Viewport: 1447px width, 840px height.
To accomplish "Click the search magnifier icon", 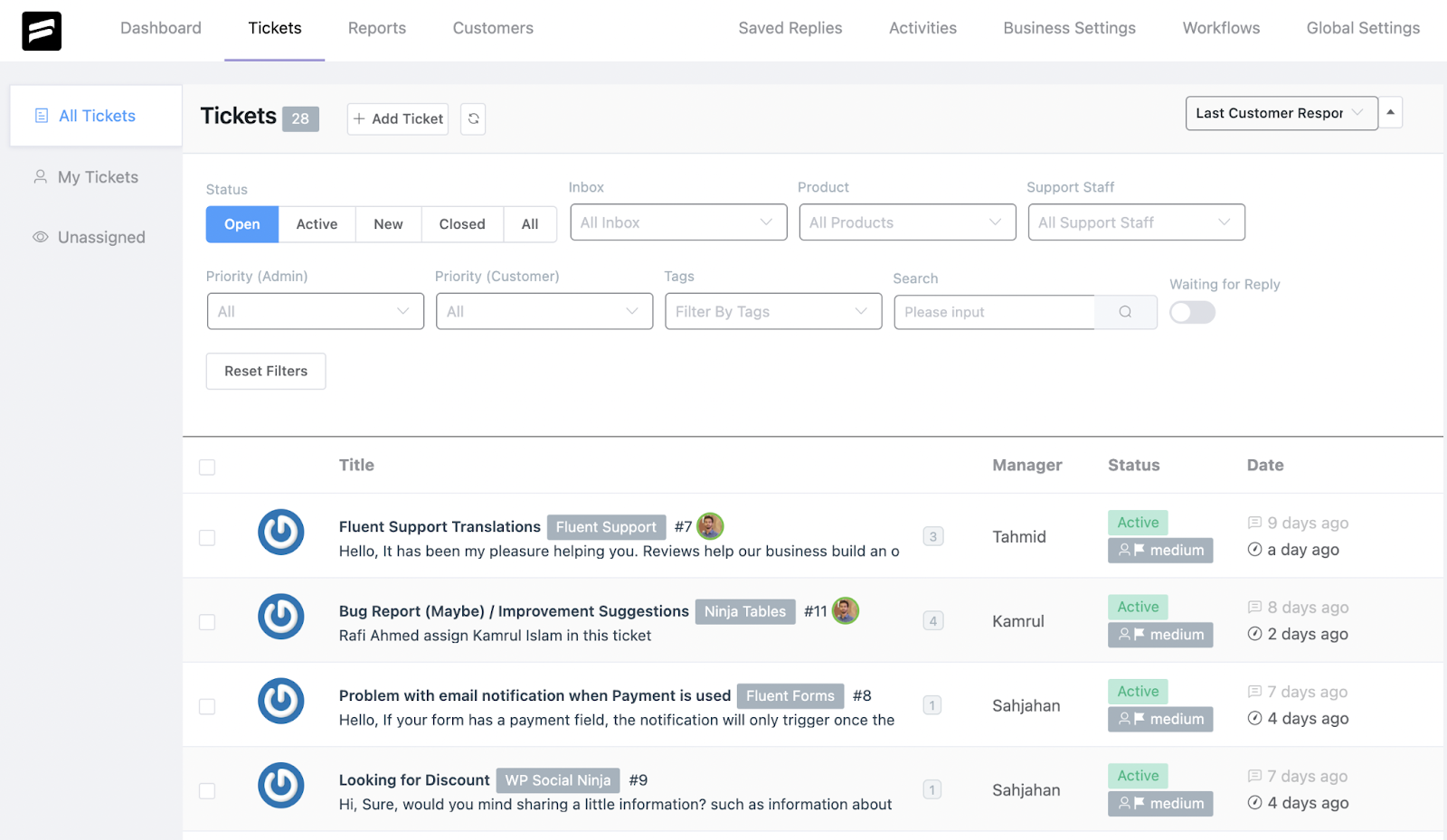I will 1125,312.
